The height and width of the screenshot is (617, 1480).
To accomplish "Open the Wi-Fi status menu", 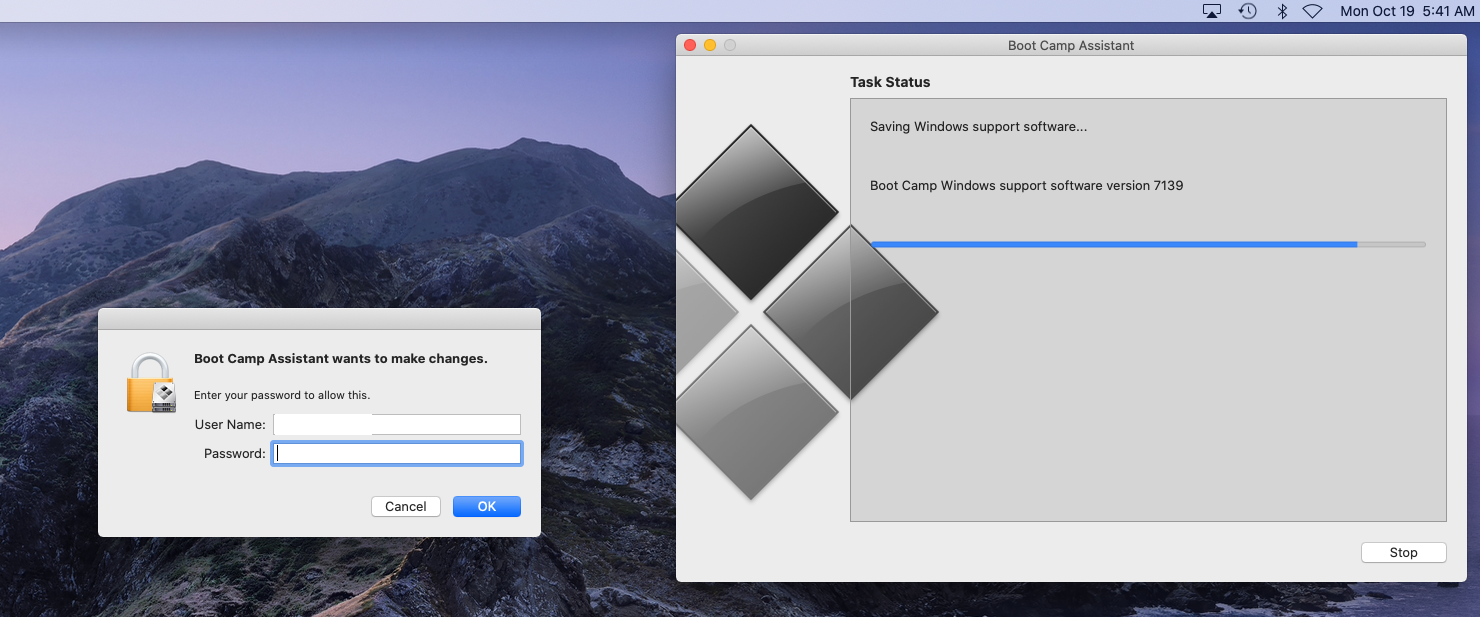I will [x=1312, y=11].
